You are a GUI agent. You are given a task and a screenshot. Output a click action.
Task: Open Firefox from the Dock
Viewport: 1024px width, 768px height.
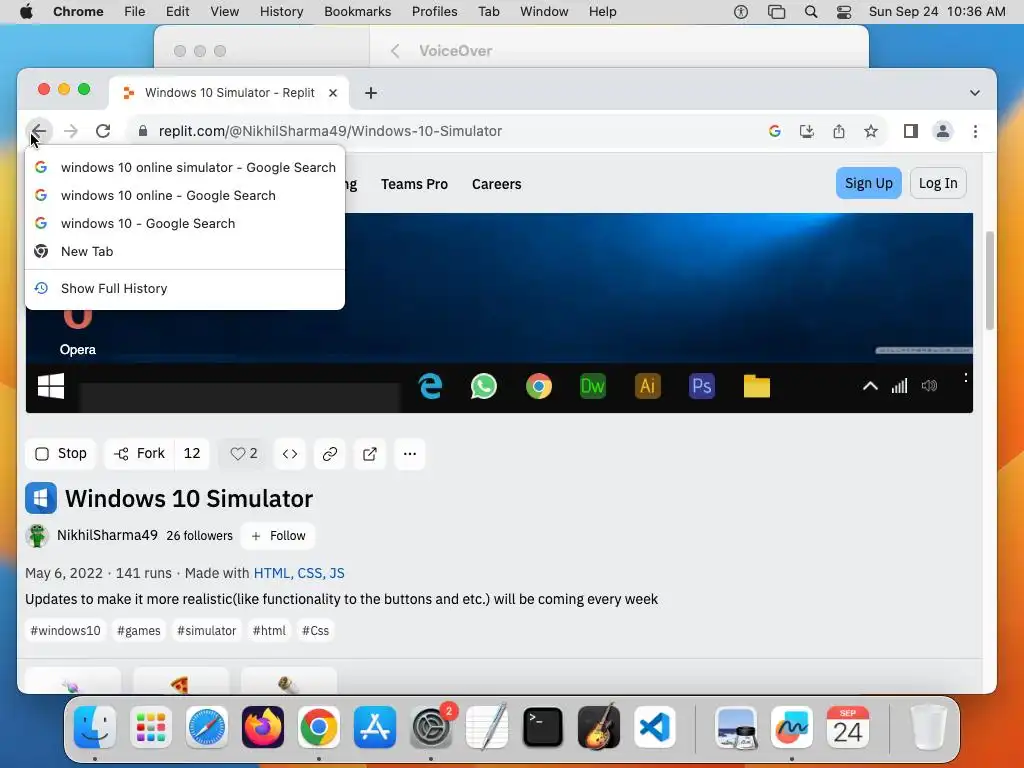point(263,727)
